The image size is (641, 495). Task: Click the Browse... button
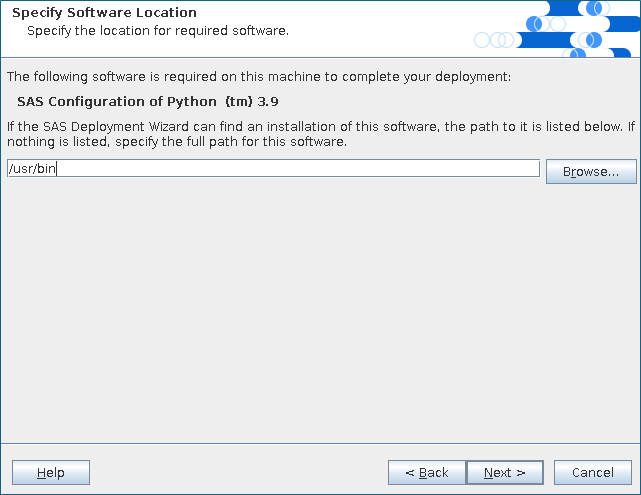coord(591,171)
